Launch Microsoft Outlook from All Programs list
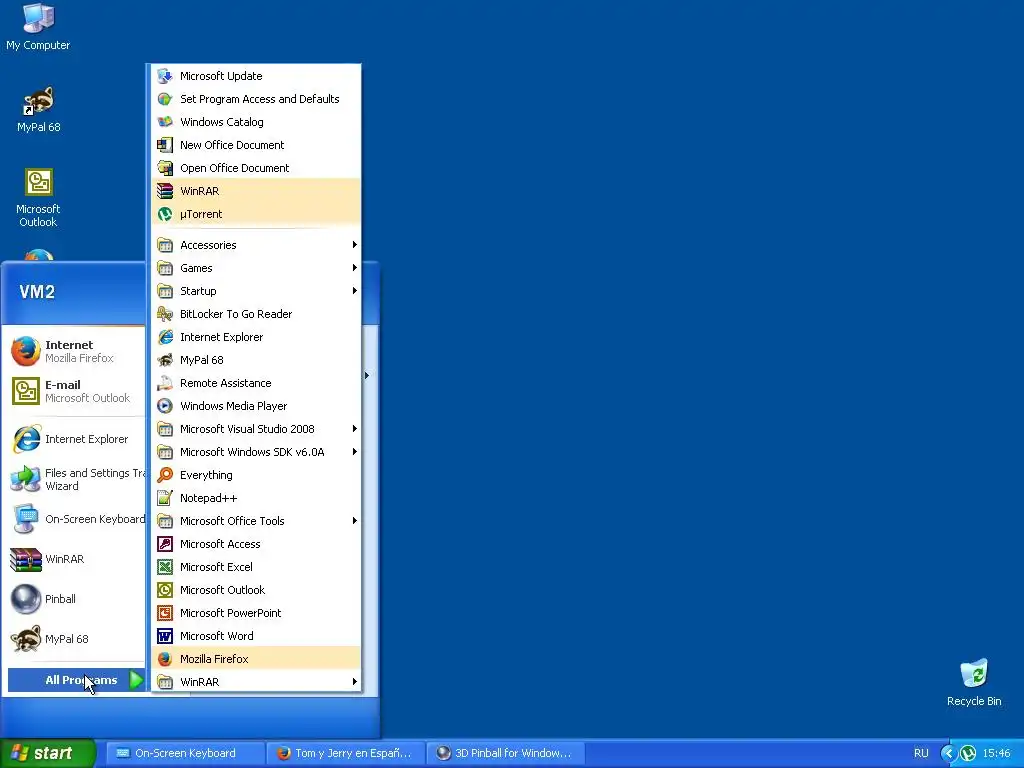Viewport: 1024px width, 768px height. pyautogui.click(x=256, y=590)
